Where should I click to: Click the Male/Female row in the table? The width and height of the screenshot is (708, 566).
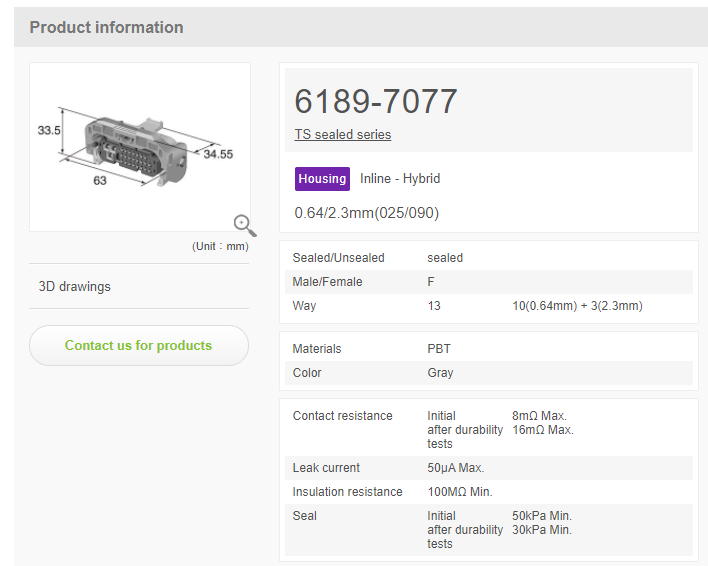[x=488, y=282]
